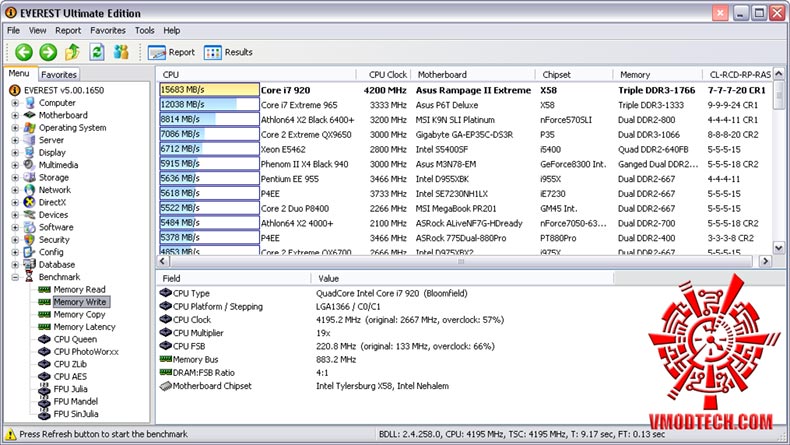Sort by the CPU Clock column header
790x445 pixels.
(x=384, y=75)
